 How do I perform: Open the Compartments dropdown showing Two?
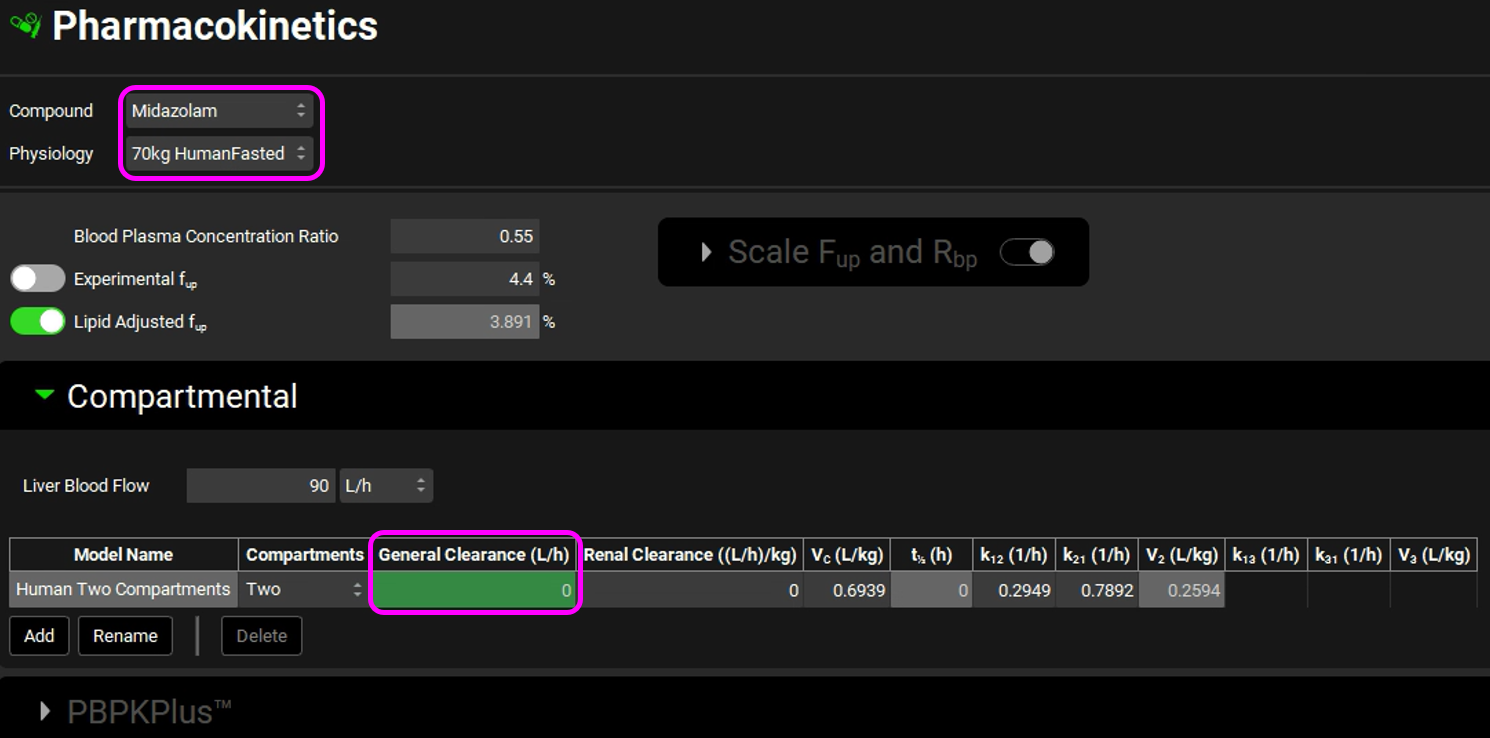[x=303, y=590]
